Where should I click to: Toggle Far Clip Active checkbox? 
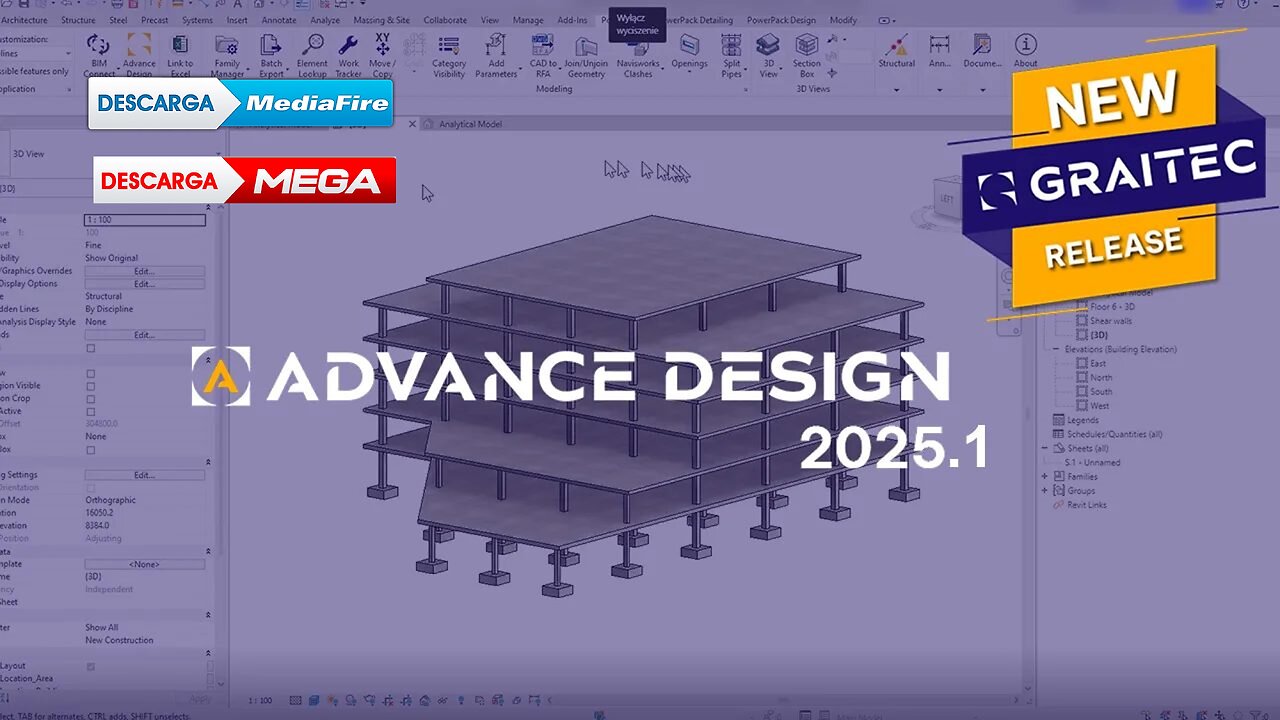tap(91, 411)
